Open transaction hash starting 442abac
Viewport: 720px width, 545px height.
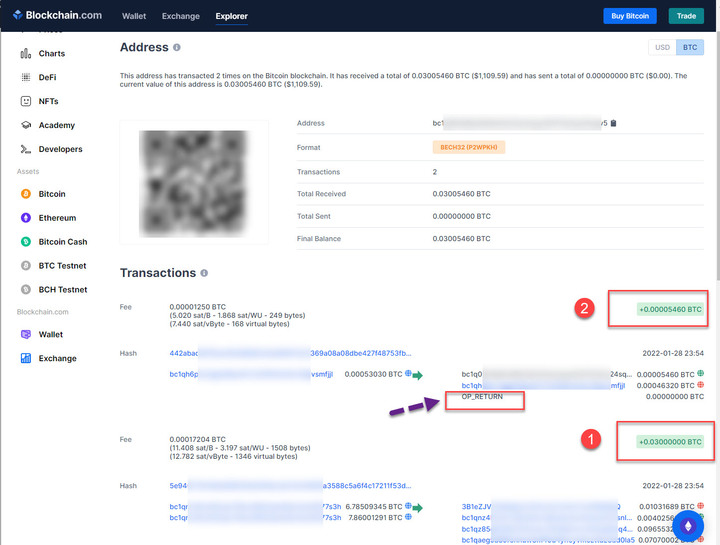pos(290,353)
